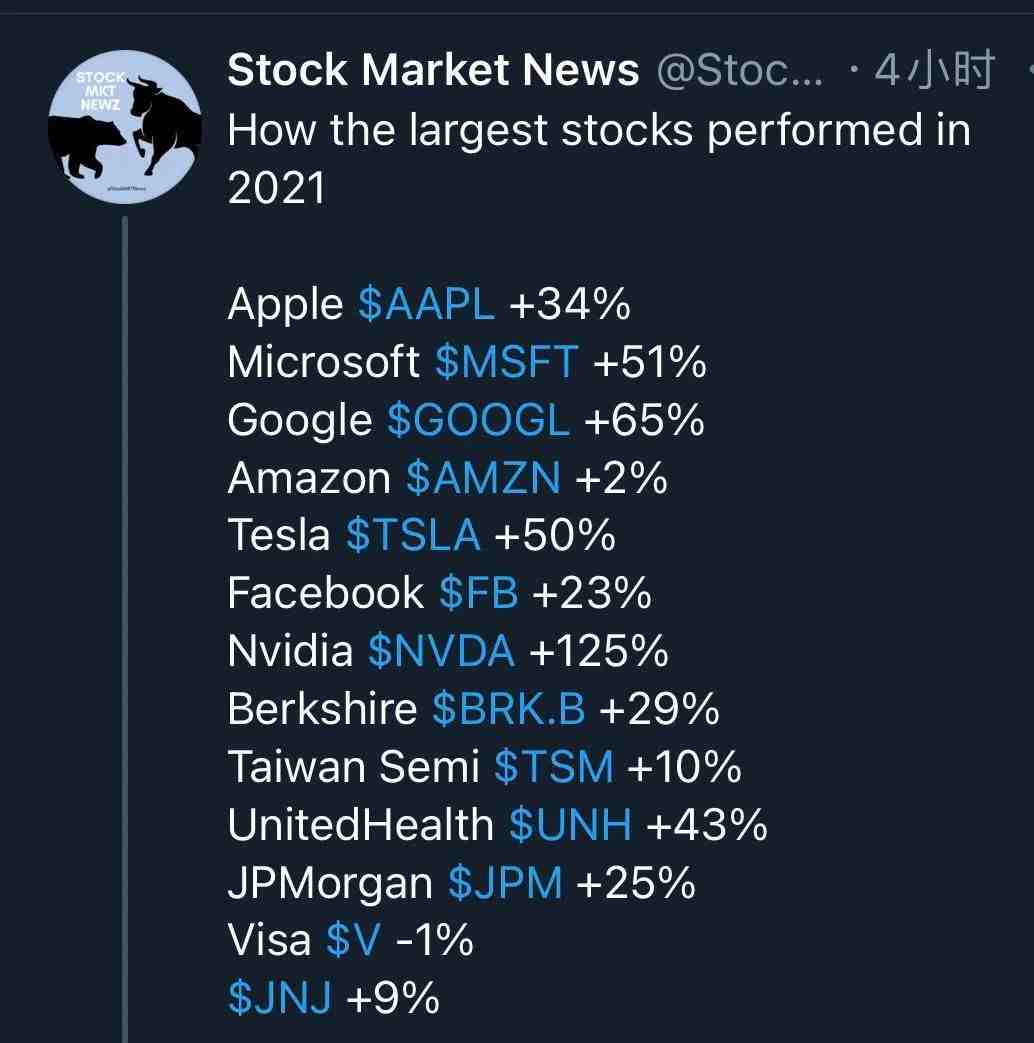Open the Stock Market News profile avatar

pos(124,126)
